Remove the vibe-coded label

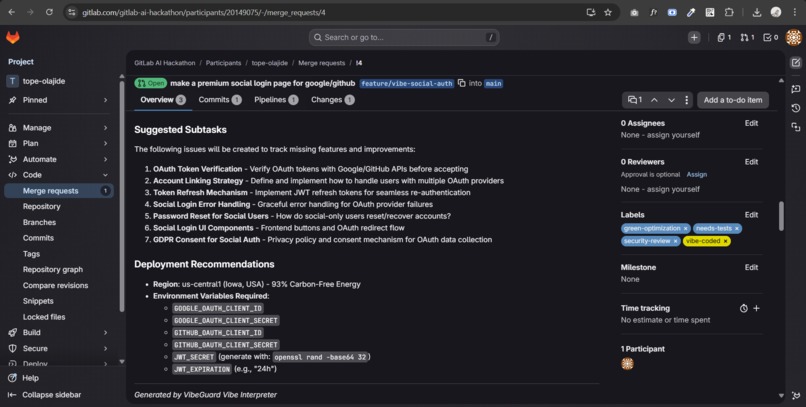click(725, 241)
